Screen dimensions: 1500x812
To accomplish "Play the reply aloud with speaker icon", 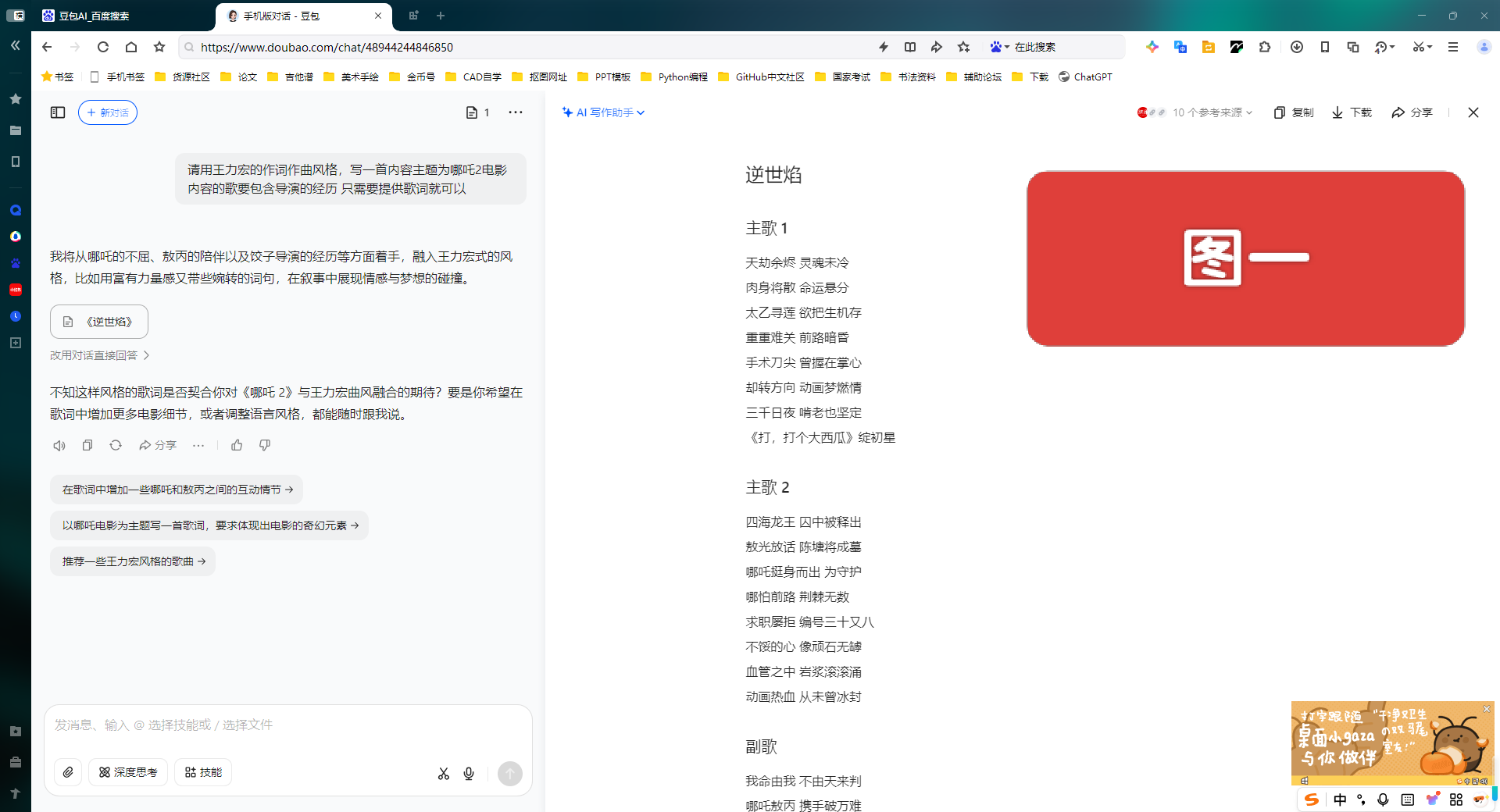I will click(x=59, y=445).
